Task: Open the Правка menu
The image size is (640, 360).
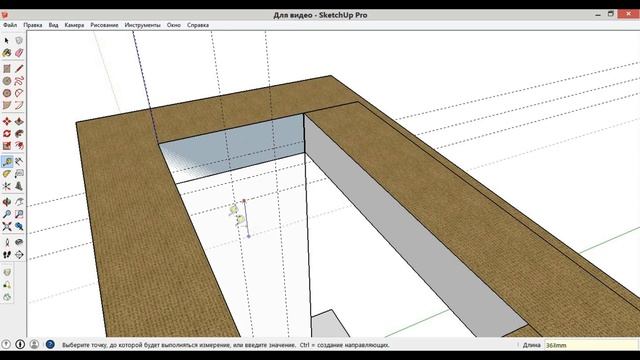Action: [x=33, y=25]
